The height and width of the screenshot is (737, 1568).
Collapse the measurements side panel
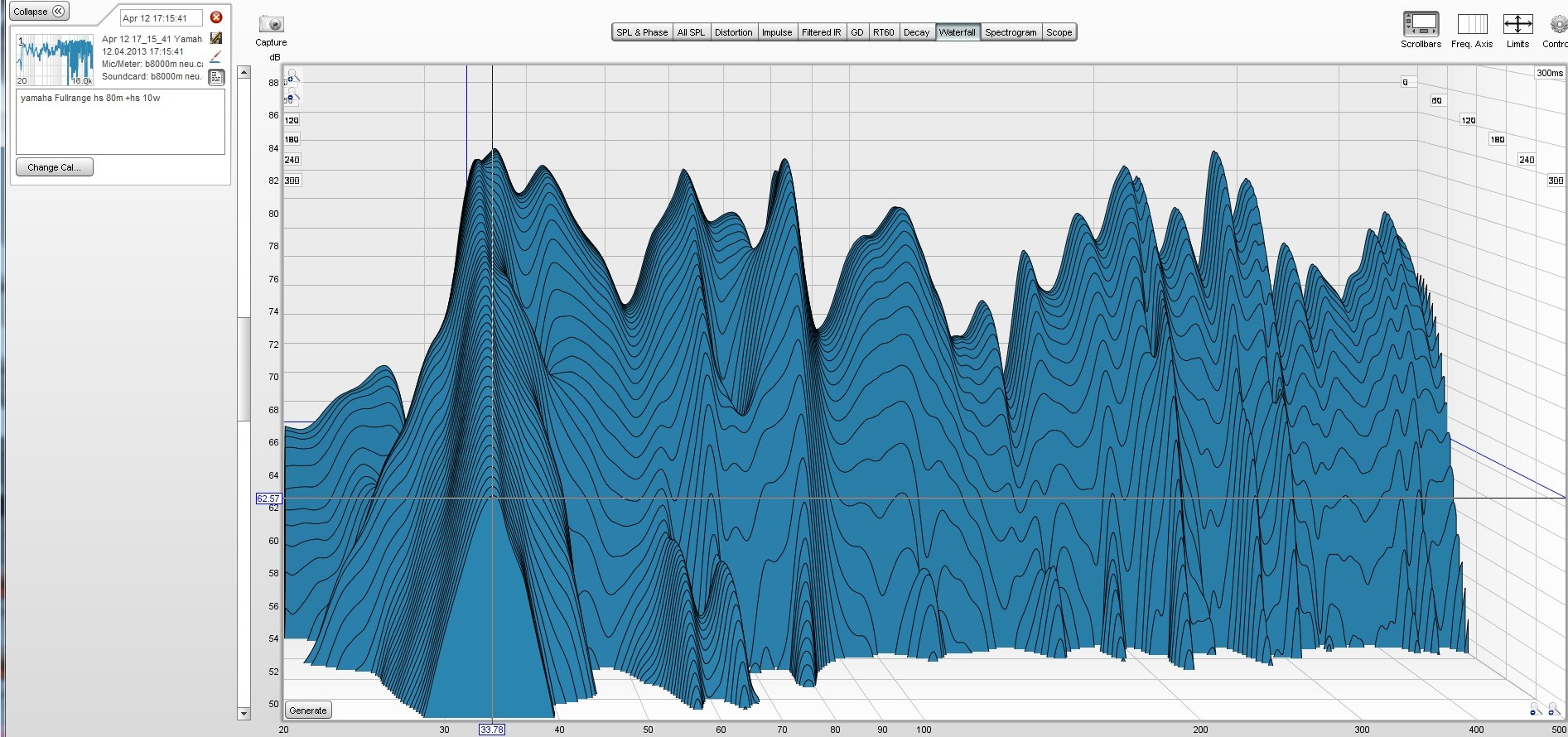[39, 12]
